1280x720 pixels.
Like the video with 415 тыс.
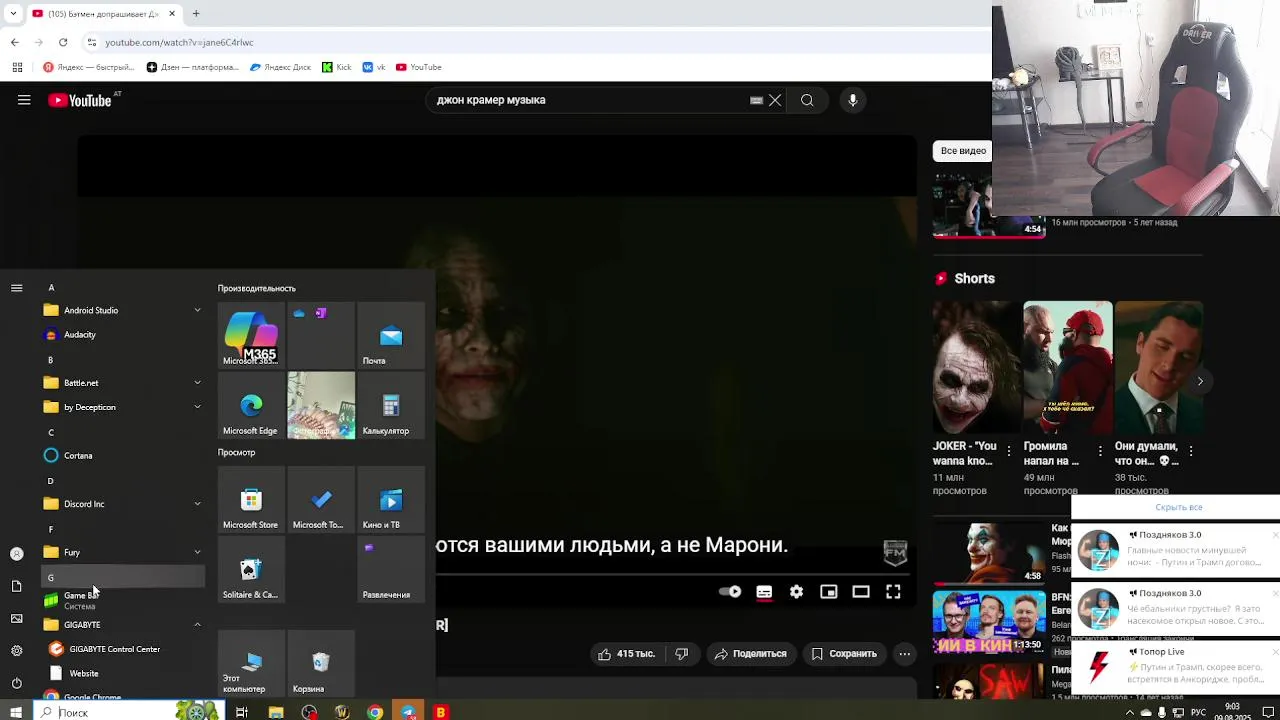pyautogui.click(x=626, y=654)
